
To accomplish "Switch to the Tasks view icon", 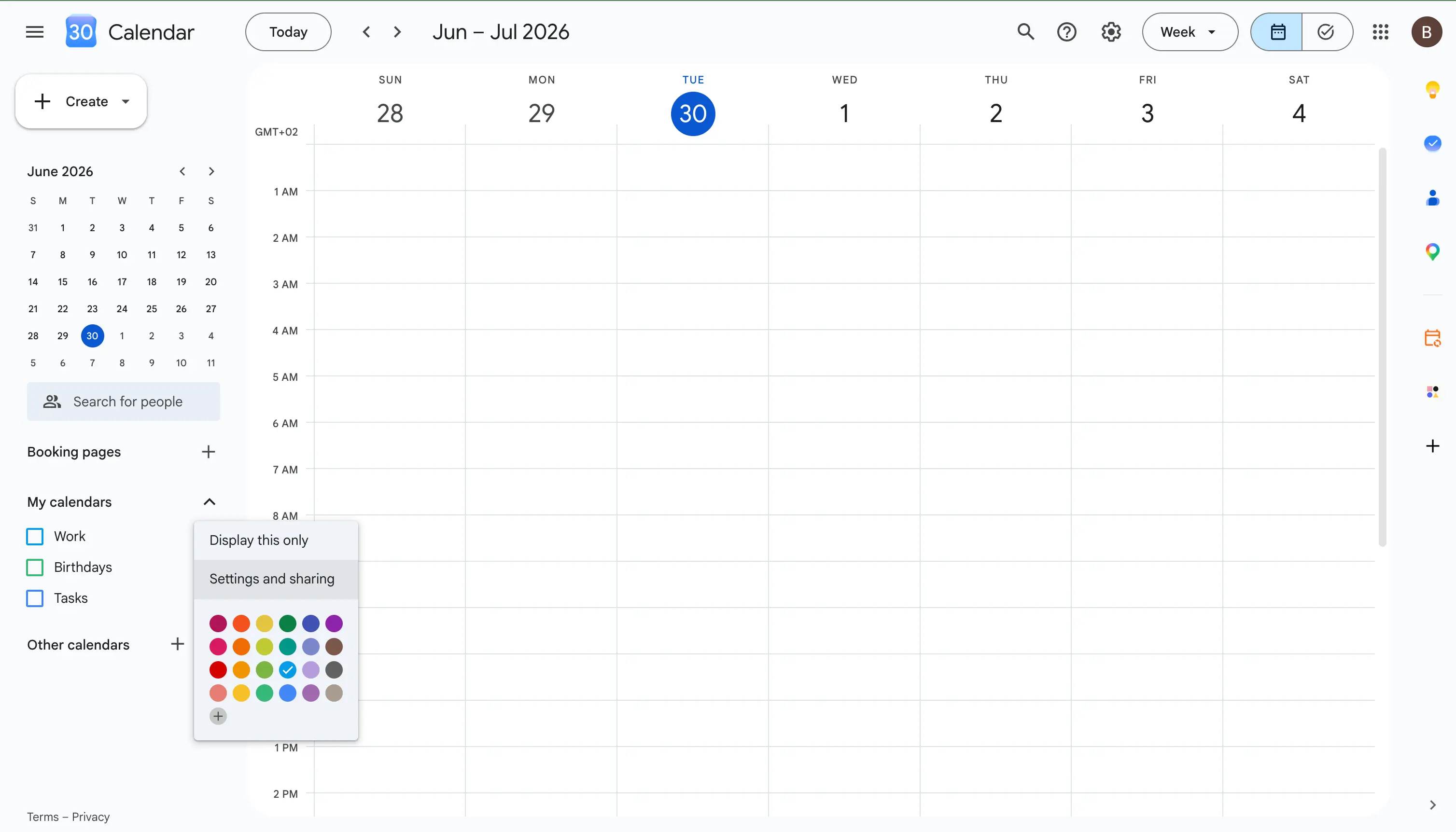I will [x=1326, y=32].
